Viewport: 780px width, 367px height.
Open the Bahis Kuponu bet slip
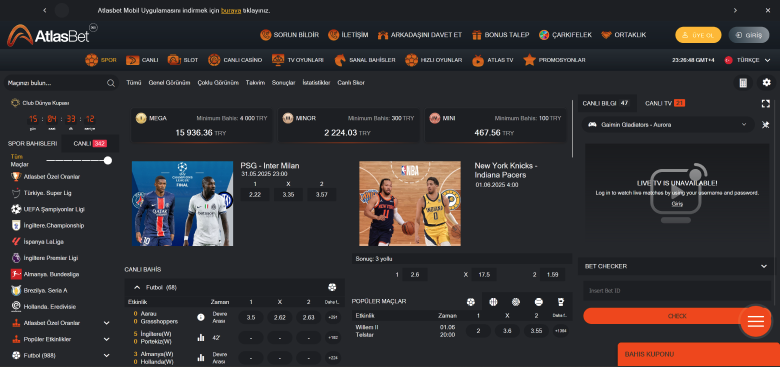coord(699,355)
